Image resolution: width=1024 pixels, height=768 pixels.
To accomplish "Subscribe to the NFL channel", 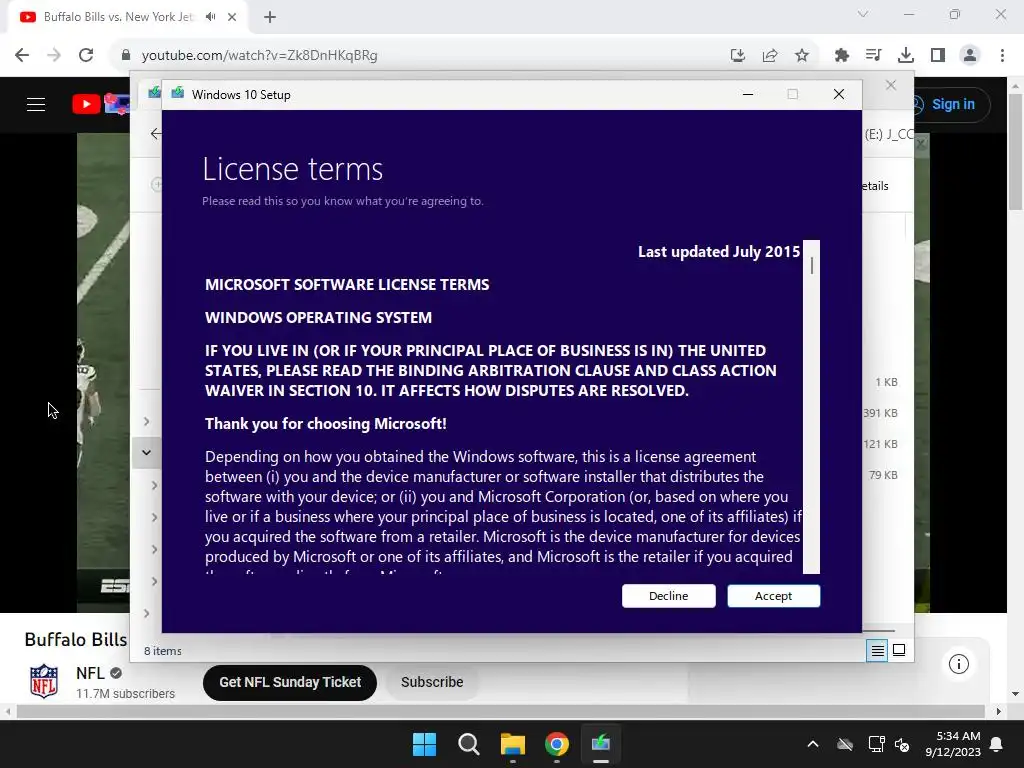I will coord(432,682).
